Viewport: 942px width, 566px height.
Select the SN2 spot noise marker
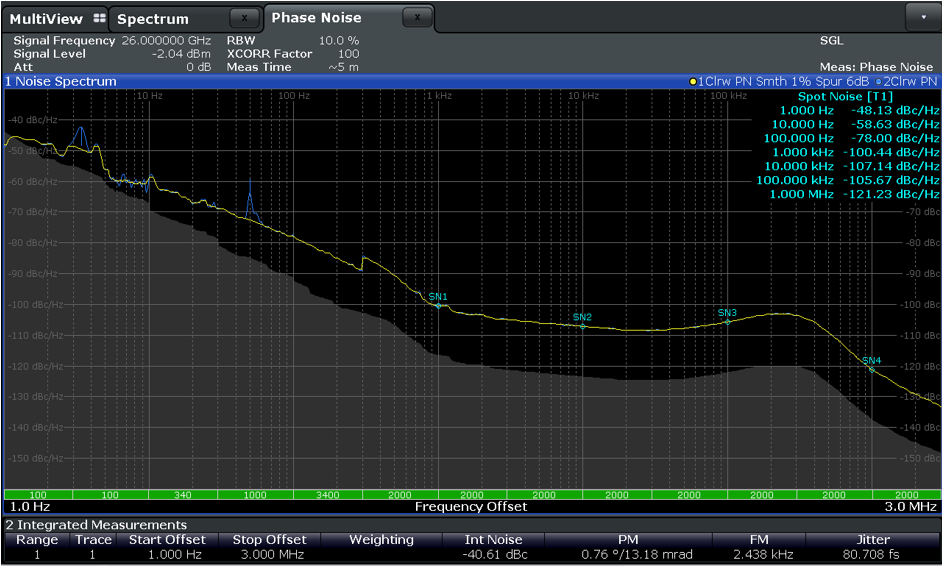point(583,326)
